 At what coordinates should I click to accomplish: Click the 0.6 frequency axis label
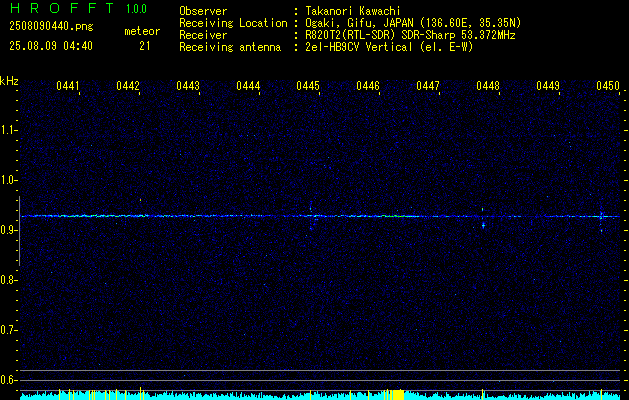pyautogui.click(x=8, y=380)
